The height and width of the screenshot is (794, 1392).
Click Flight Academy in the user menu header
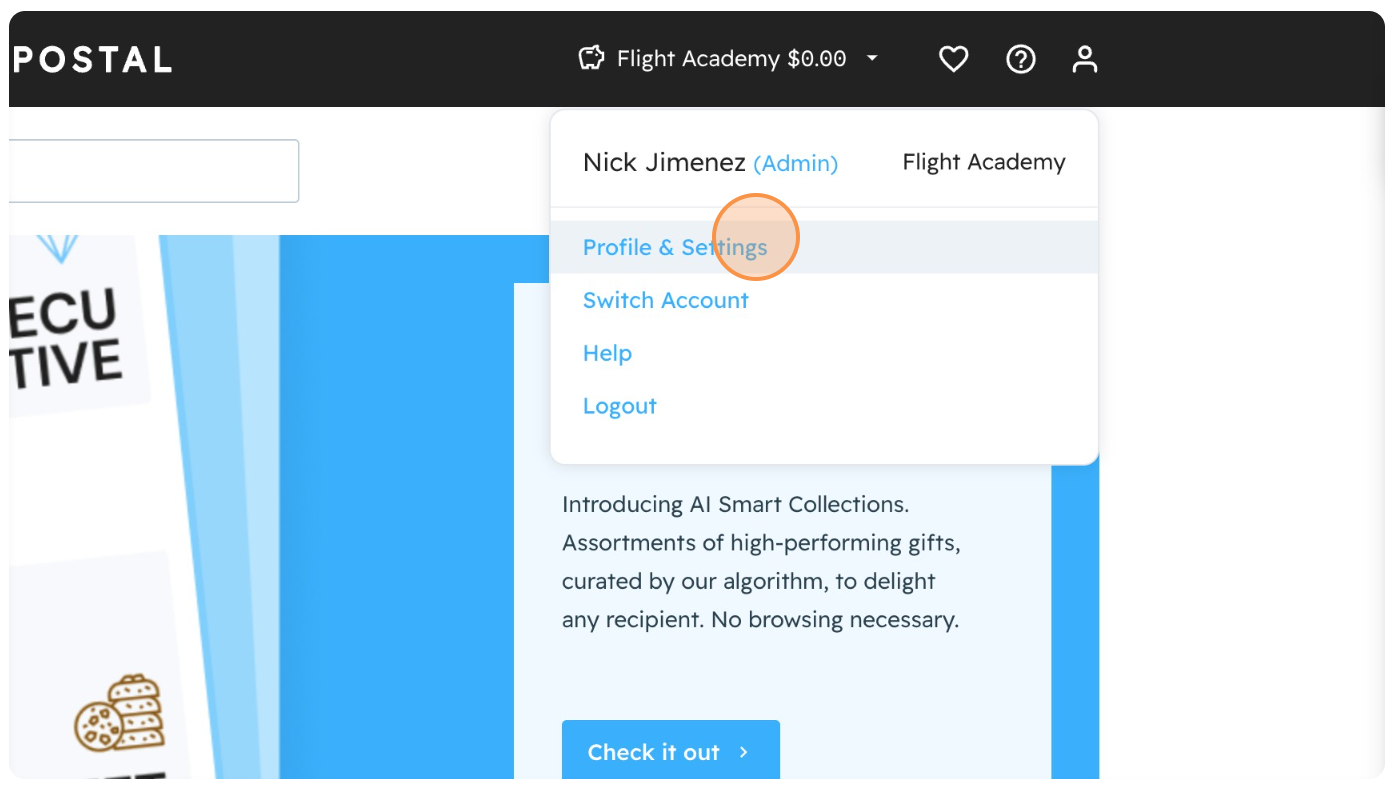[x=983, y=162]
